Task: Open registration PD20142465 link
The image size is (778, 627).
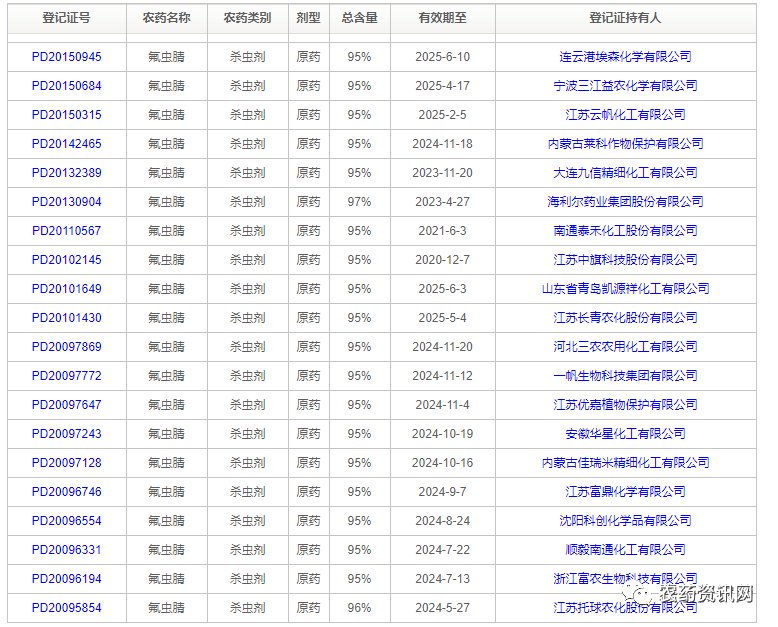Action: pos(66,144)
